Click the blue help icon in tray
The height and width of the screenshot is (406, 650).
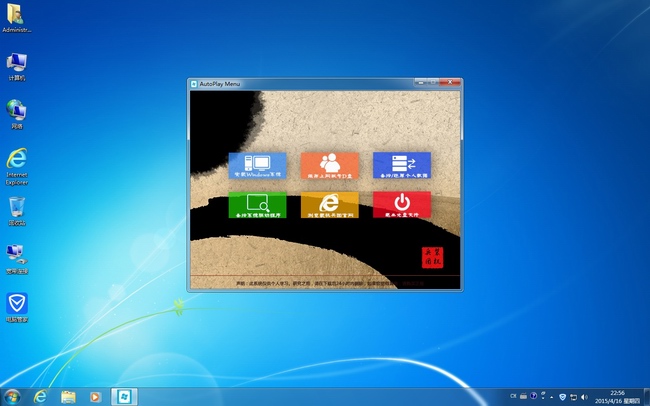pyautogui.click(x=534, y=396)
